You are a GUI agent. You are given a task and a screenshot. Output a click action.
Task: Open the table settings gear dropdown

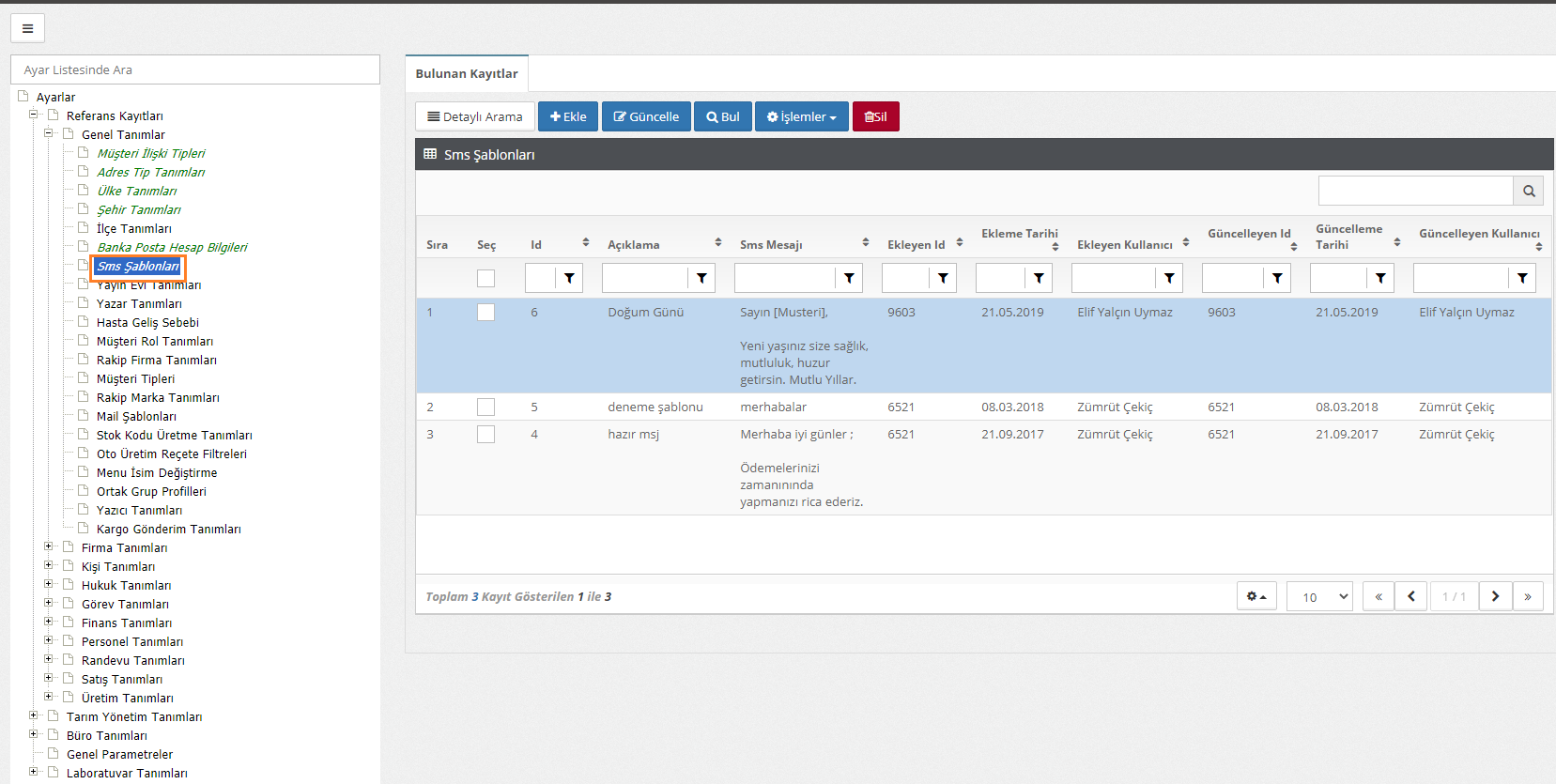[x=1256, y=596]
